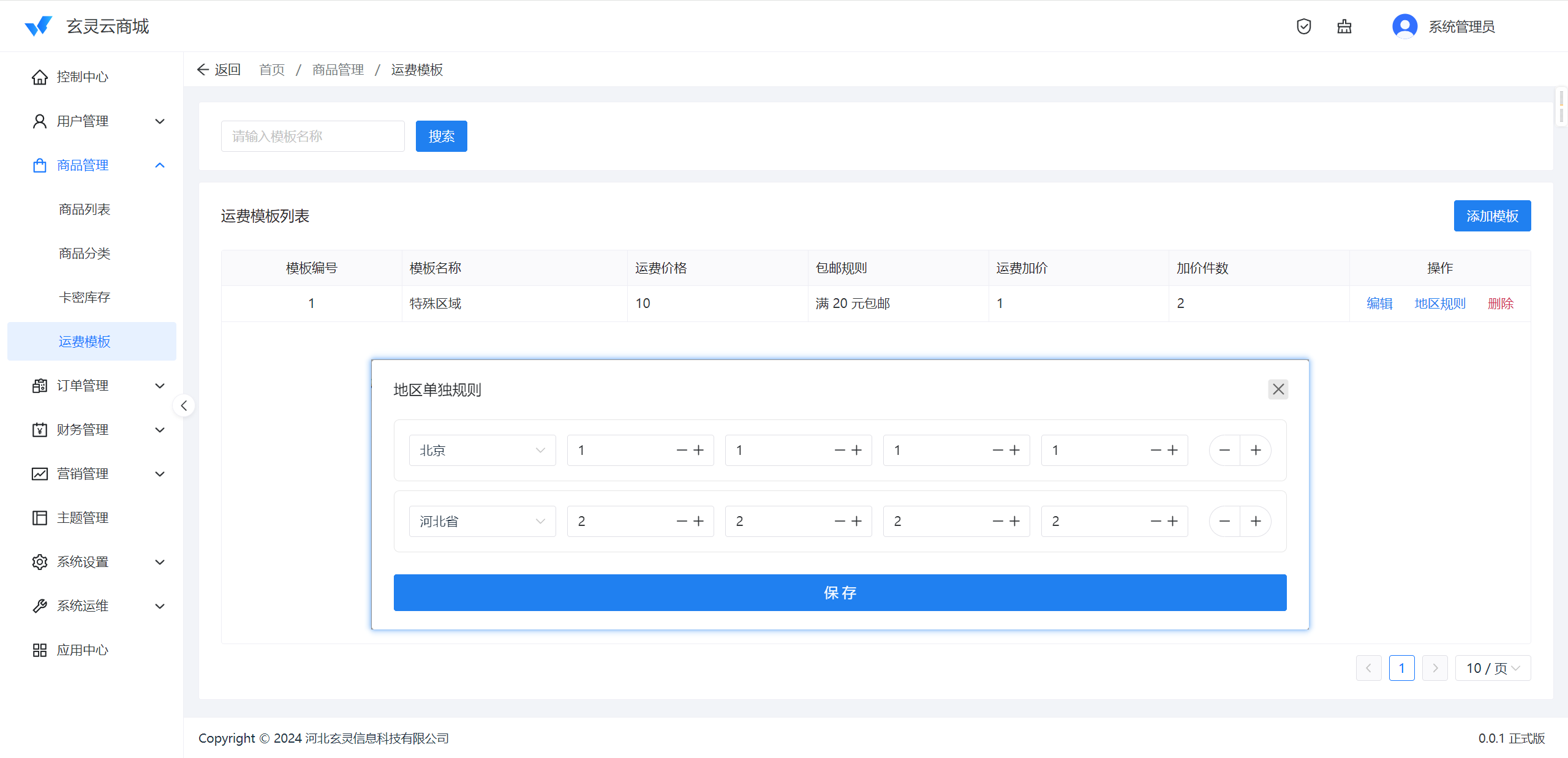Click the 添加模板 button
Viewport: 1568px width, 758px height.
(x=1492, y=216)
